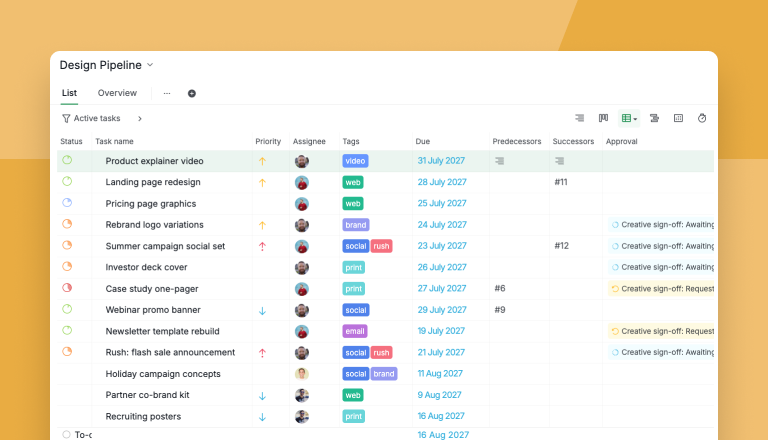Open assignee avatar for Product explainer video
Screen dimensions: 768x440
point(302,161)
